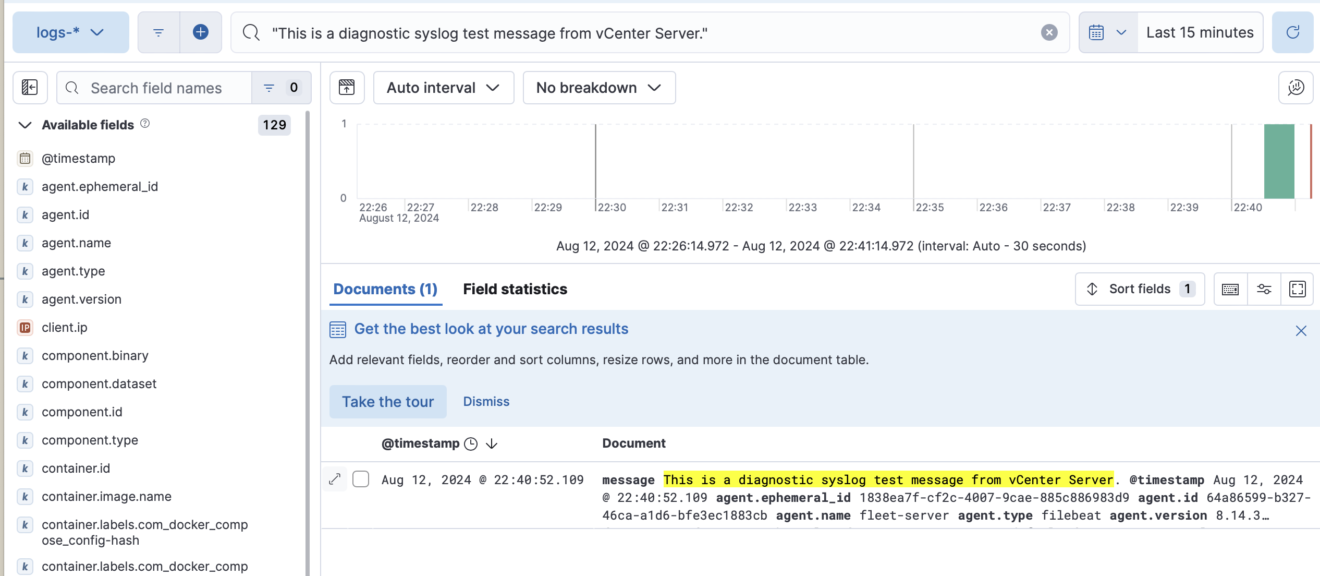
Task: Enter fullscreen mode for the document table
Action: [x=1297, y=289]
